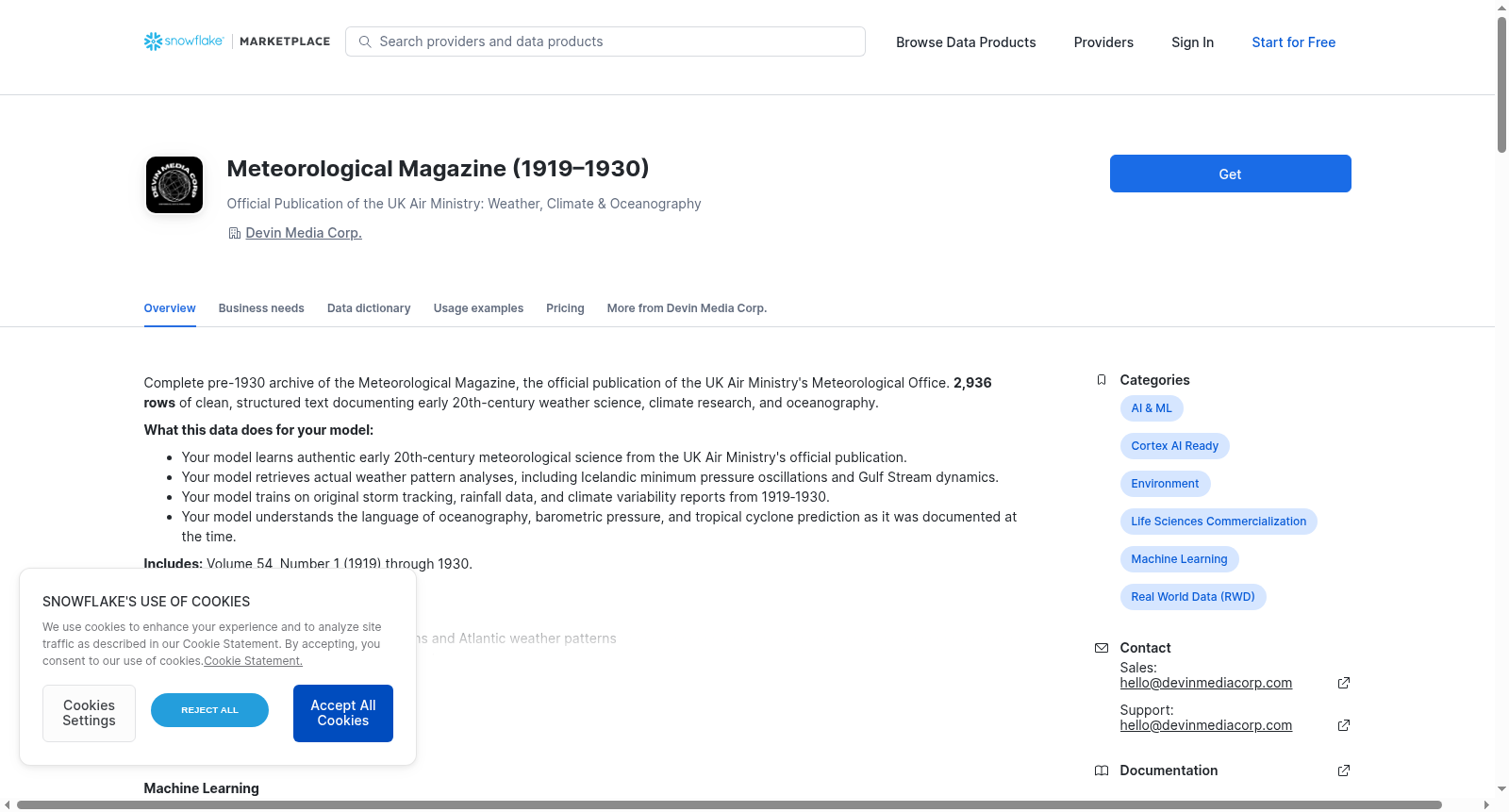Screen dimensions: 1509x812
Task: Click the Machine Learning section heading
Action: click(201, 788)
